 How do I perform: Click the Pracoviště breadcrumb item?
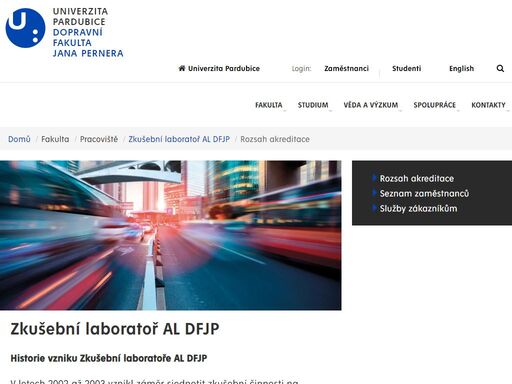tap(99, 139)
